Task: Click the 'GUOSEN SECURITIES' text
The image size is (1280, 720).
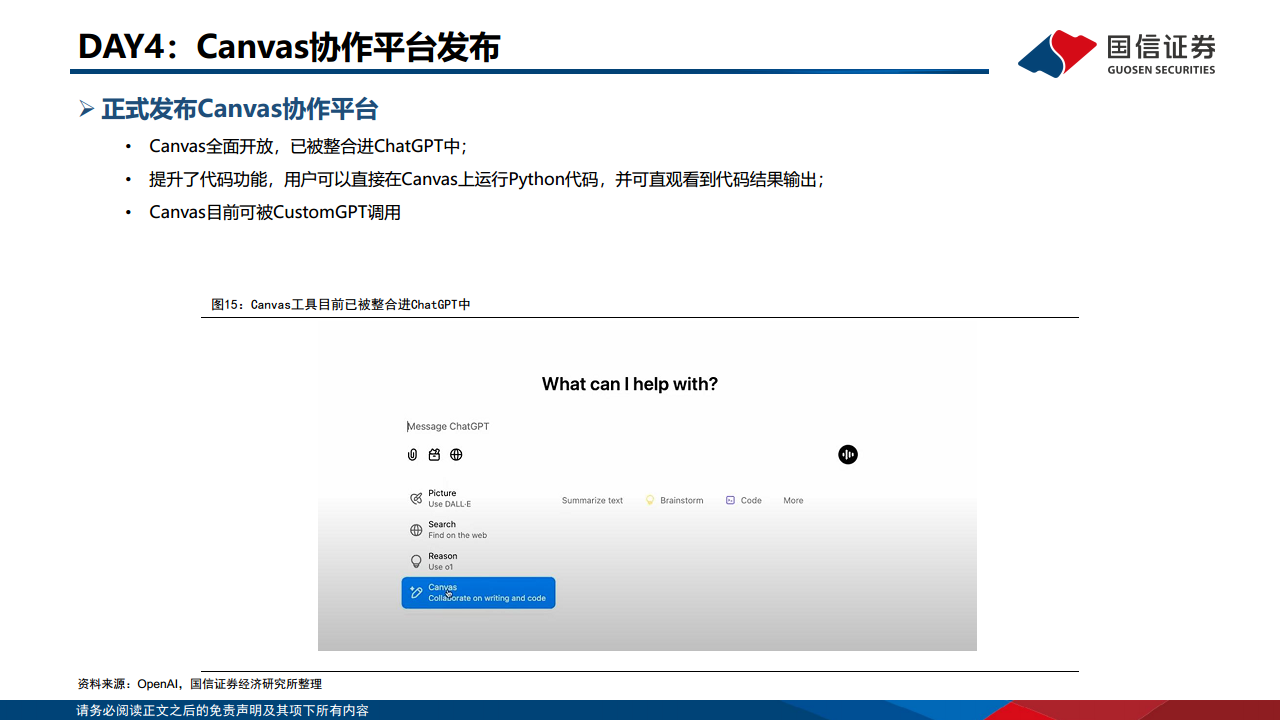Action: [1161, 70]
